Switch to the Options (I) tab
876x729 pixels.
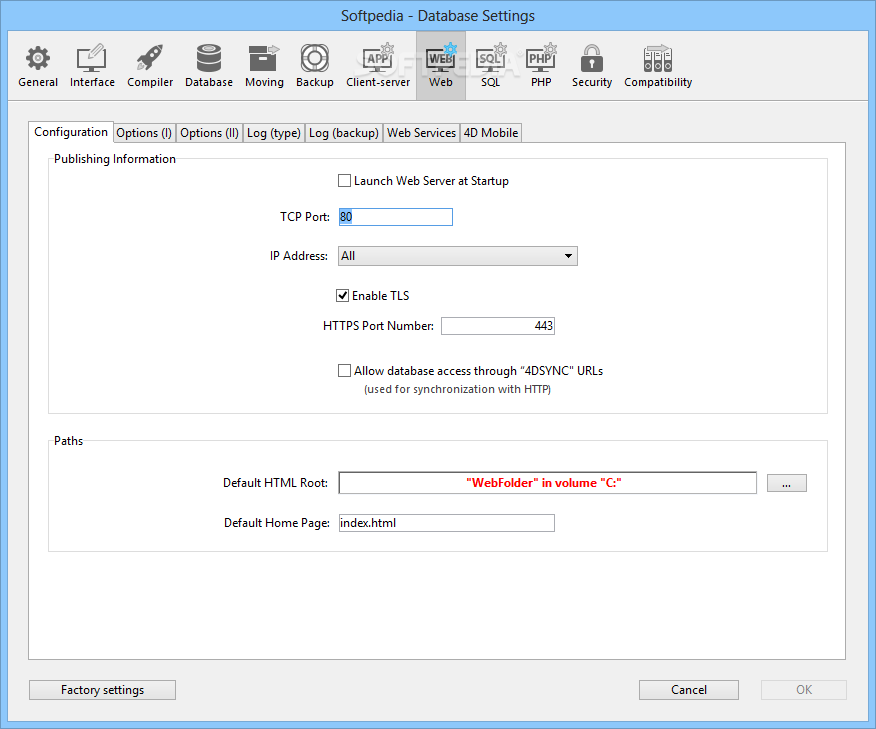pyautogui.click(x=144, y=133)
